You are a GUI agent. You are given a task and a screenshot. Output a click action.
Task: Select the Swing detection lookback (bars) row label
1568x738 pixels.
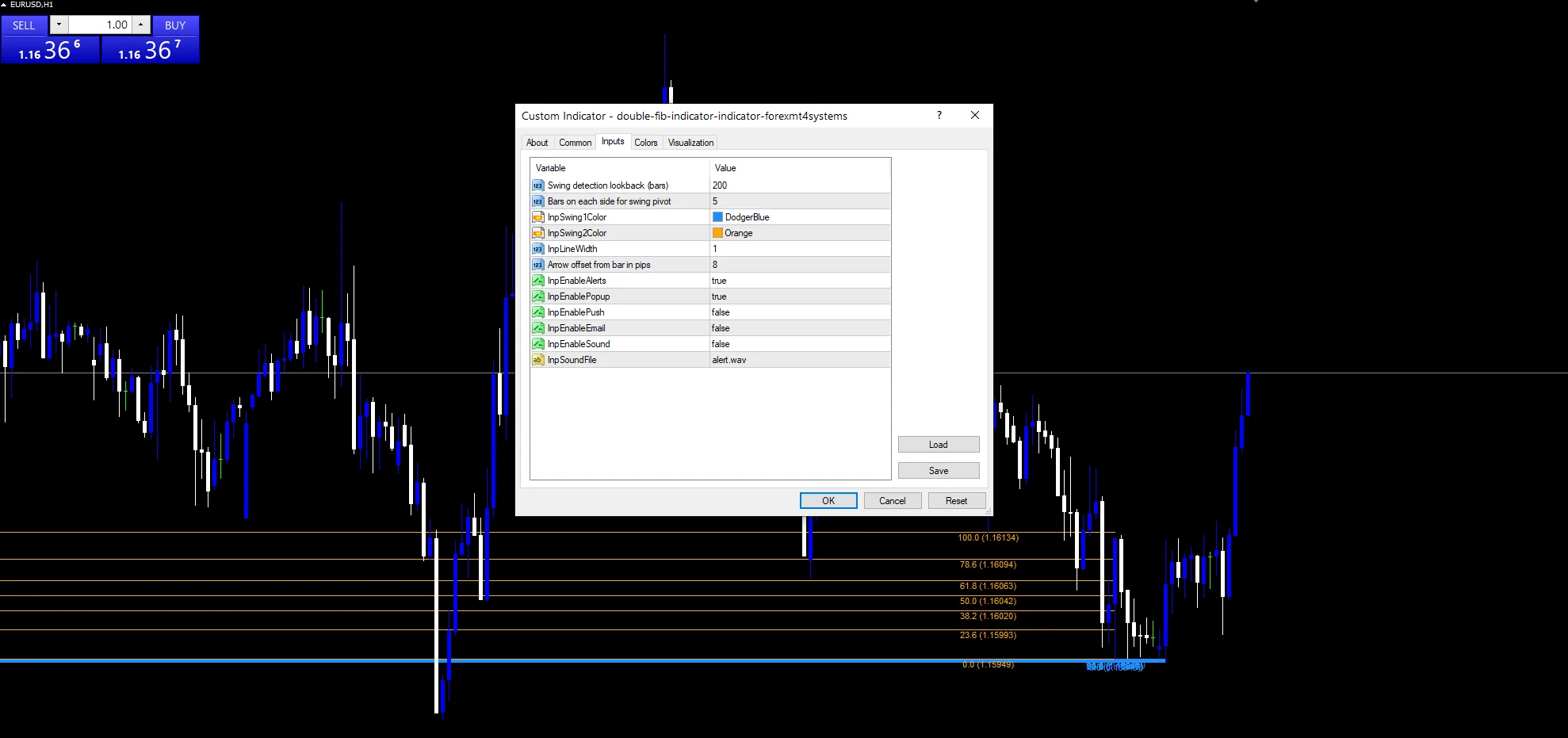tap(608, 185)
